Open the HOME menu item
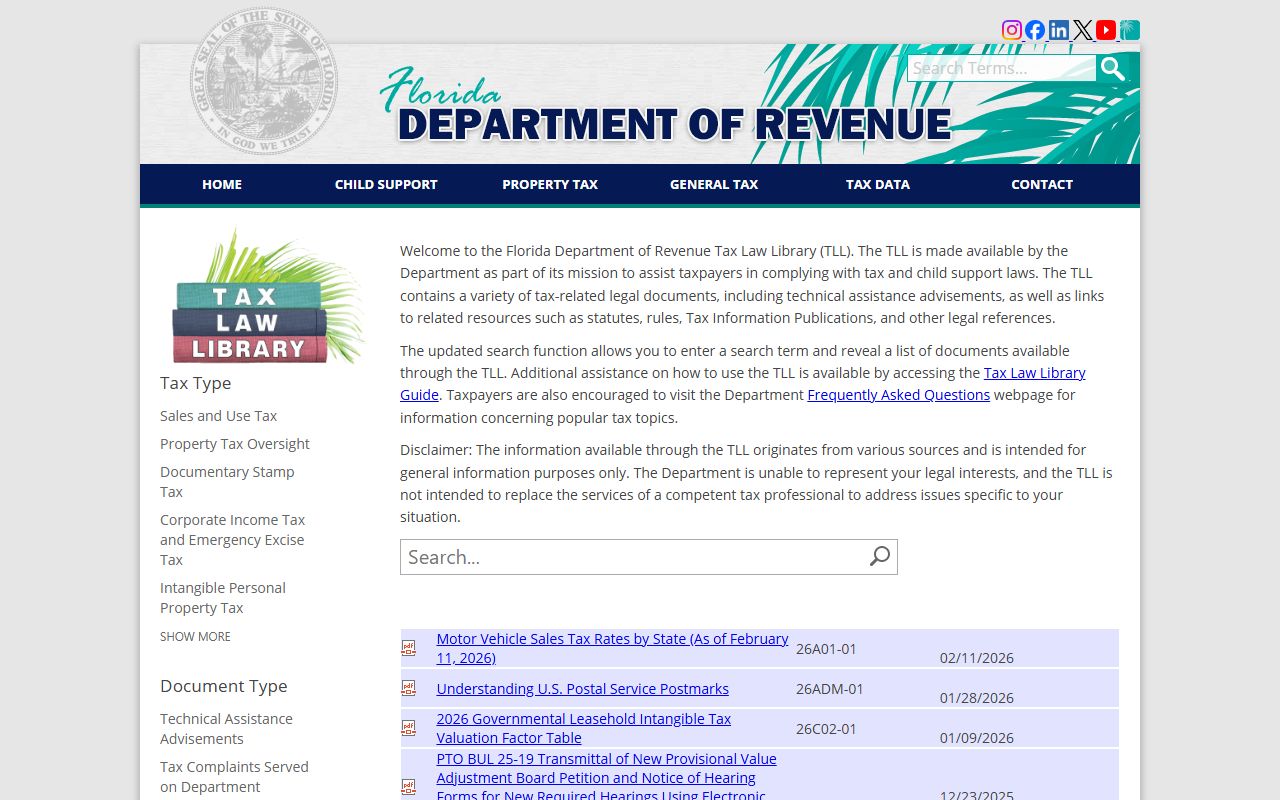Image resolution: width=1280 pixels, height=800 pixels. tap(222, 184)
